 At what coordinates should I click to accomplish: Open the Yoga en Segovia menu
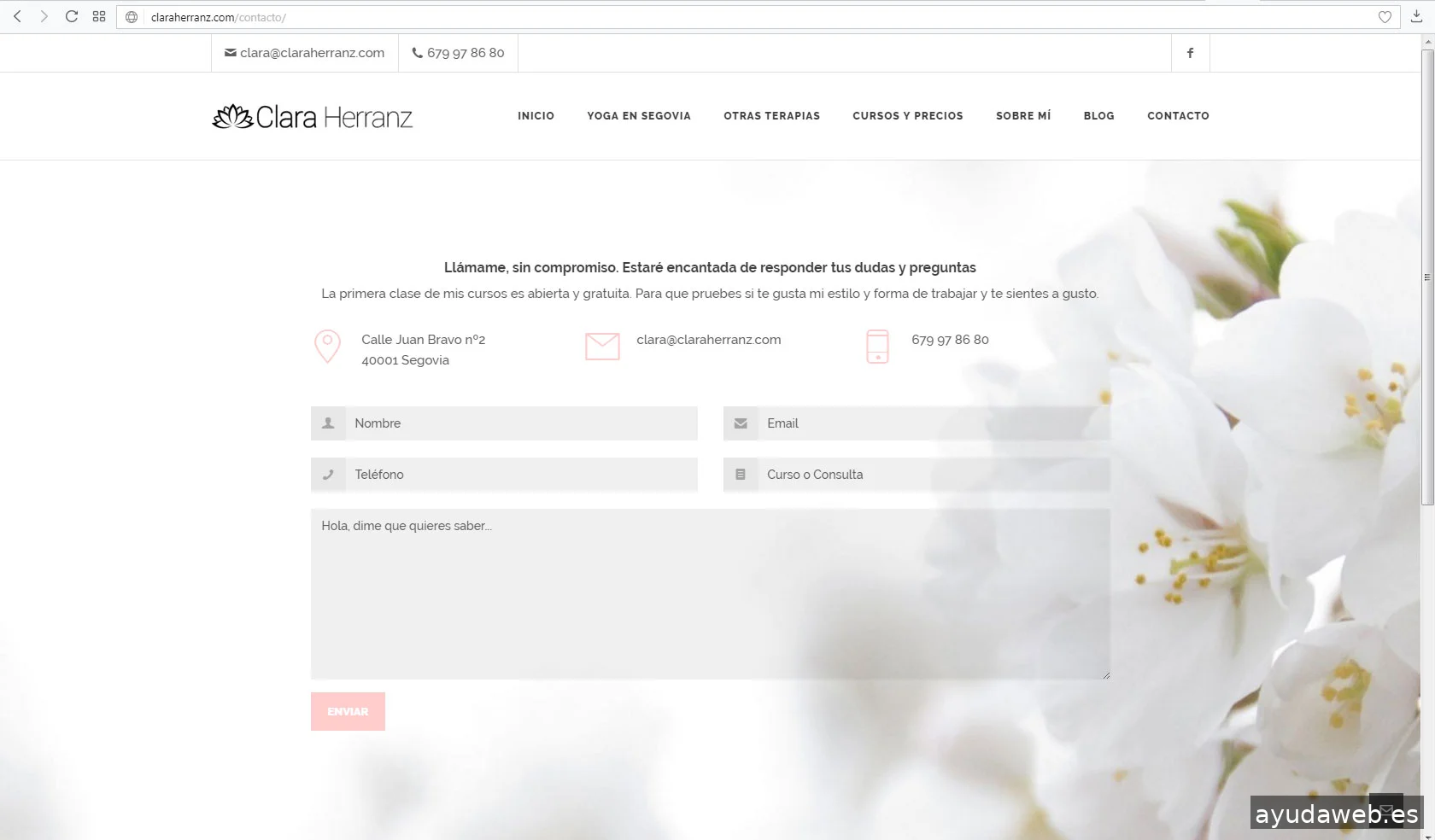pos(638,116)
